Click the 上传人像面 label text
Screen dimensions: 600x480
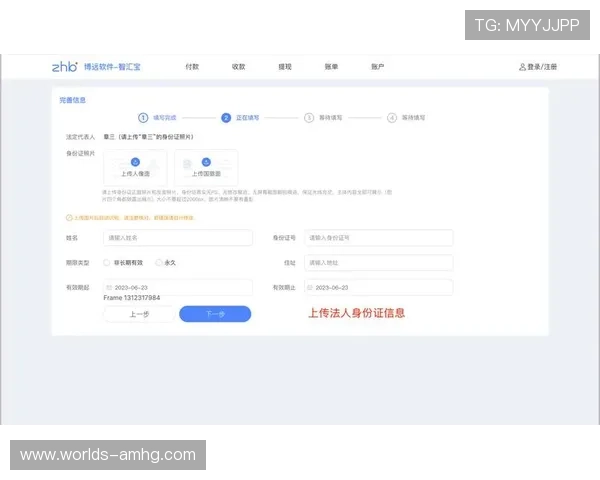pyautogui.click(x=135, y=174)
